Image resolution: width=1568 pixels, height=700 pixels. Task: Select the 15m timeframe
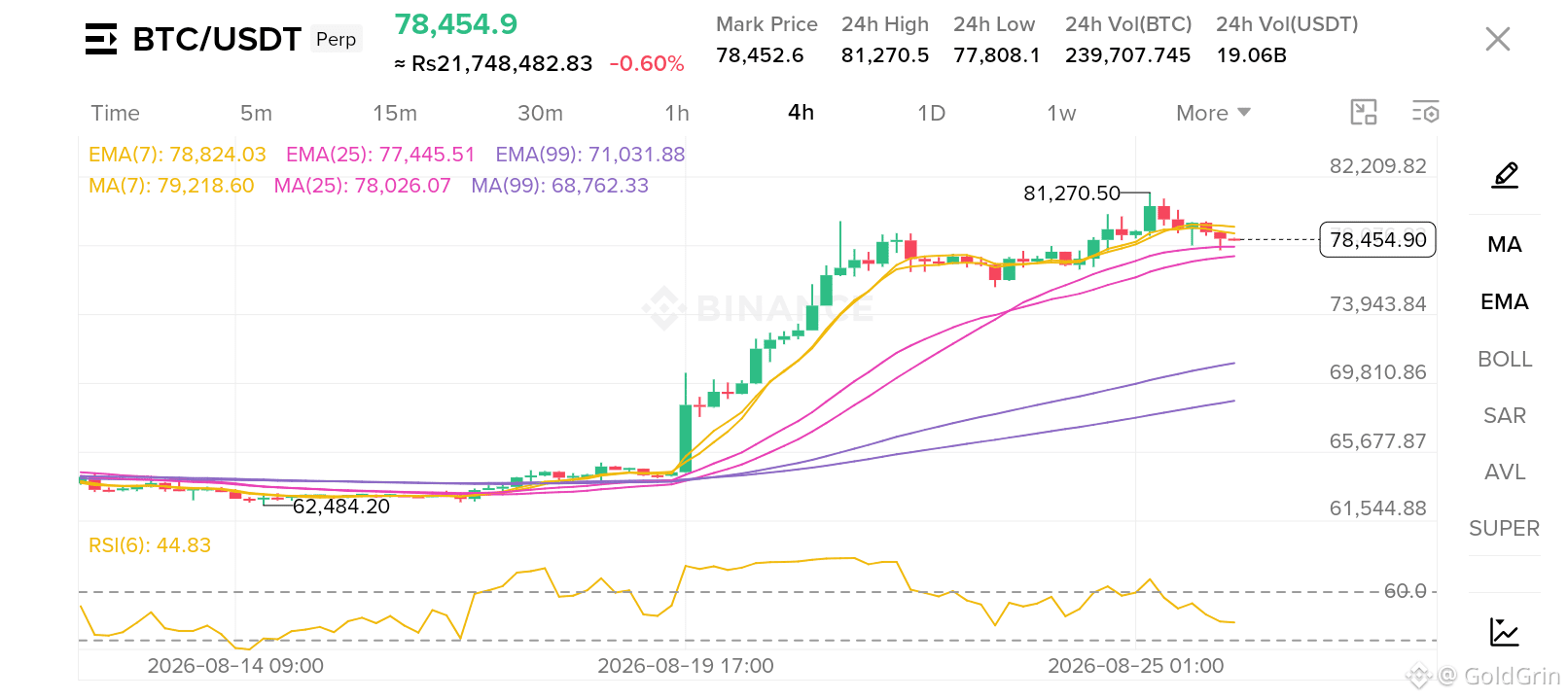coord(395,113)
